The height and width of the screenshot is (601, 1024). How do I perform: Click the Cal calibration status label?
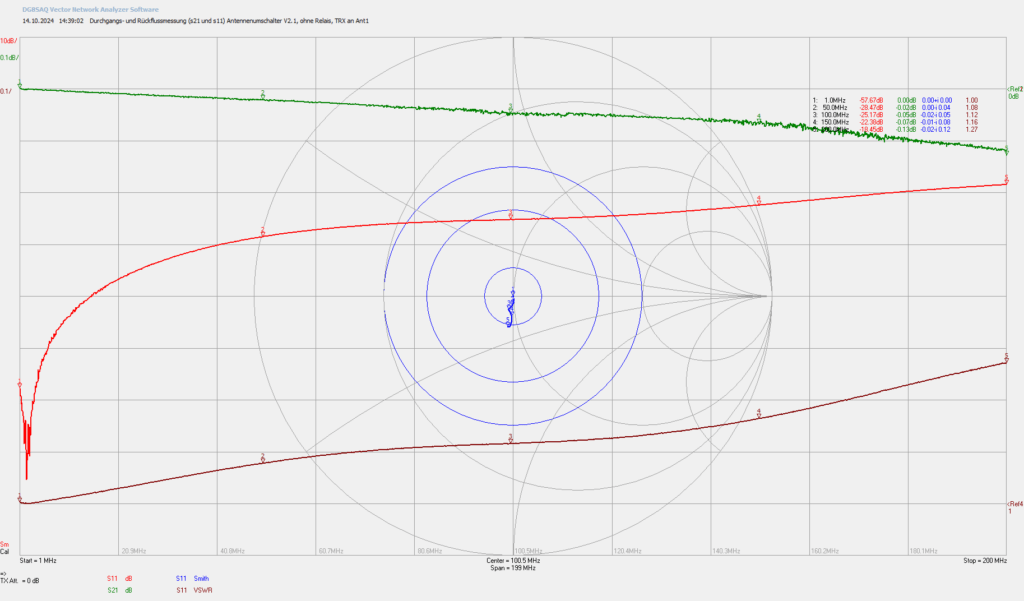click(x=5, y=551)
